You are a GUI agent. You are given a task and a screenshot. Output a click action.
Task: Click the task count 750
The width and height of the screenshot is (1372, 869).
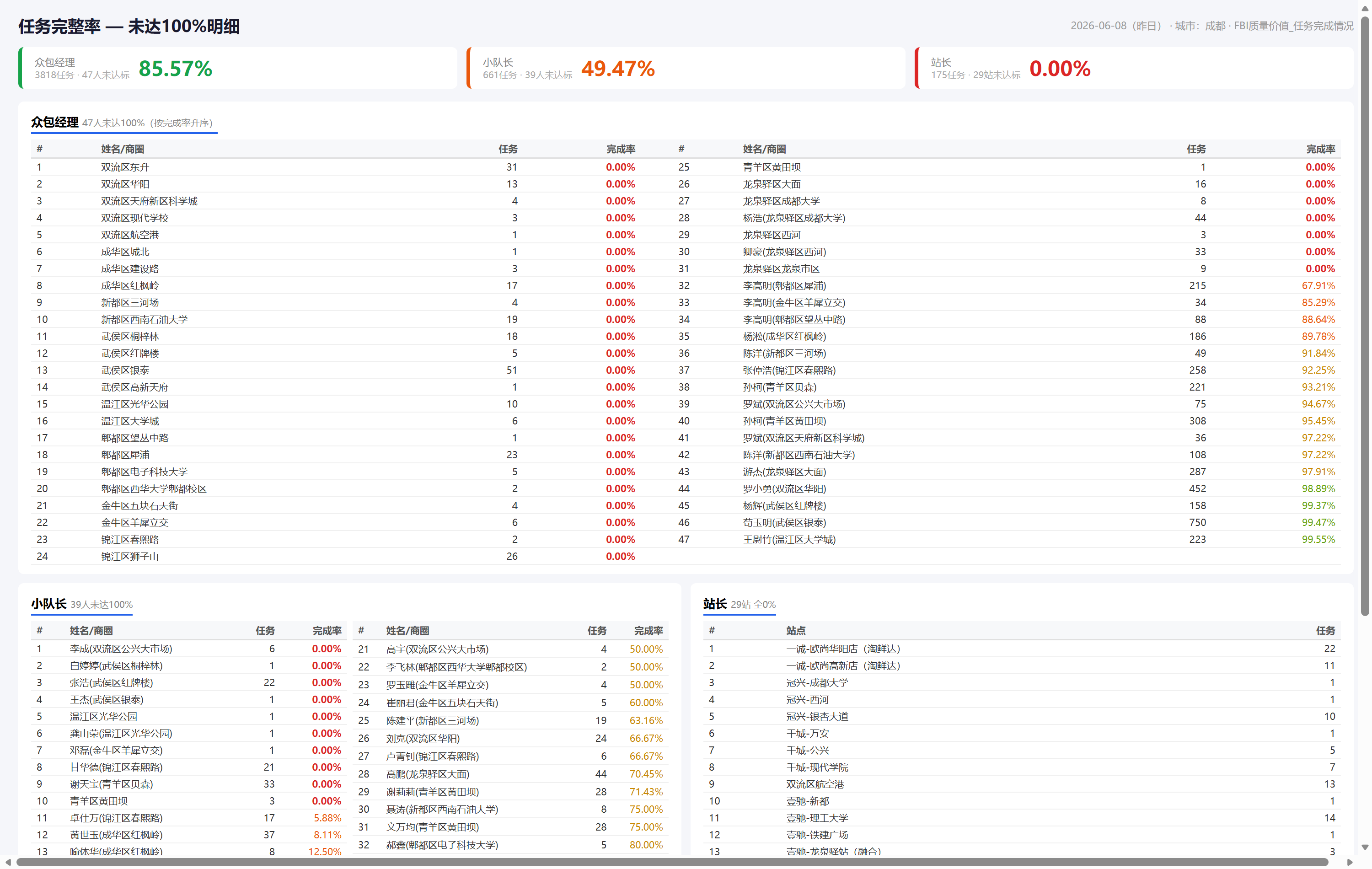[1197, 522]
